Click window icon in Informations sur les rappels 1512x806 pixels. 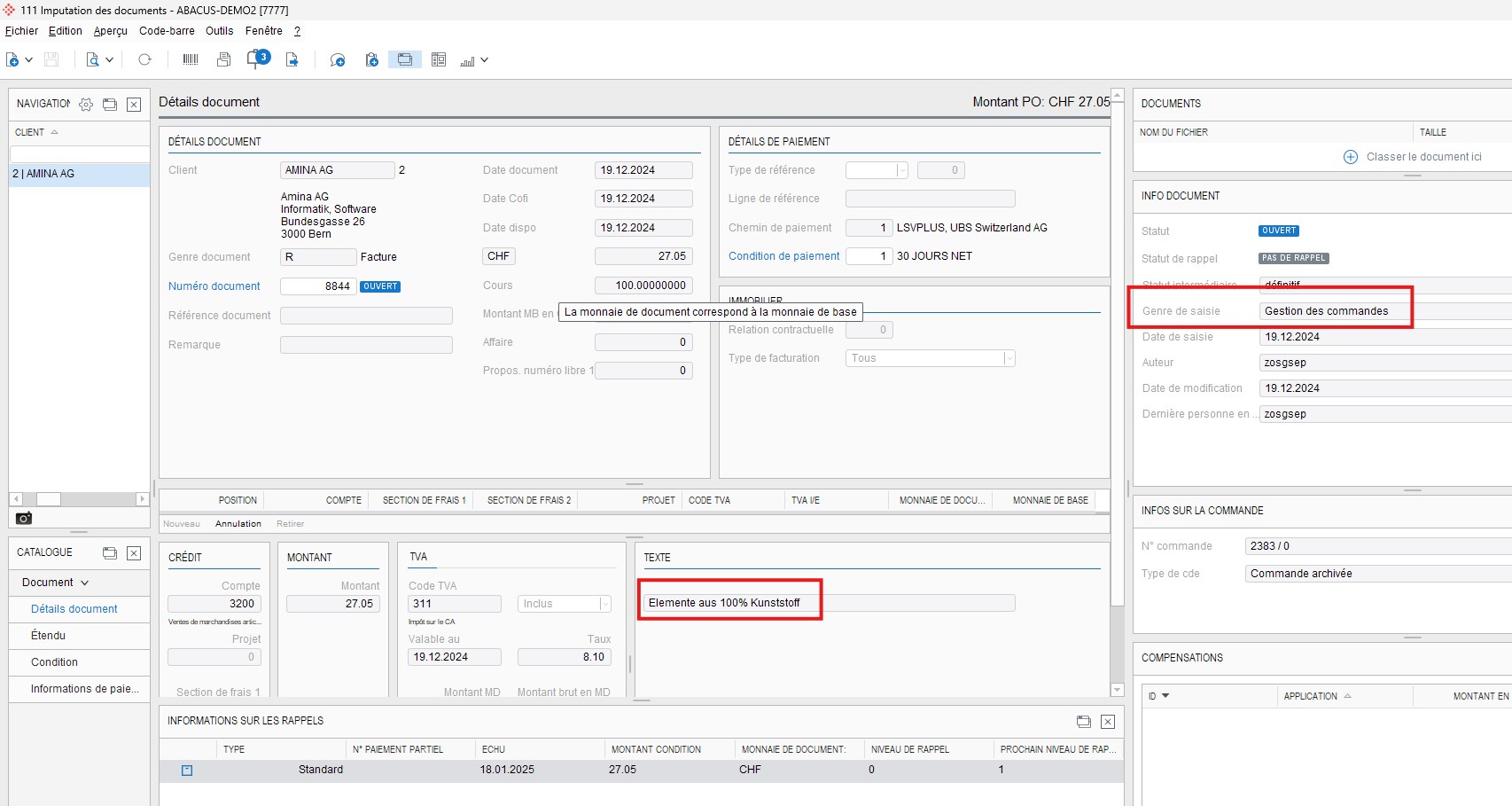click(x=1083, y=722)
